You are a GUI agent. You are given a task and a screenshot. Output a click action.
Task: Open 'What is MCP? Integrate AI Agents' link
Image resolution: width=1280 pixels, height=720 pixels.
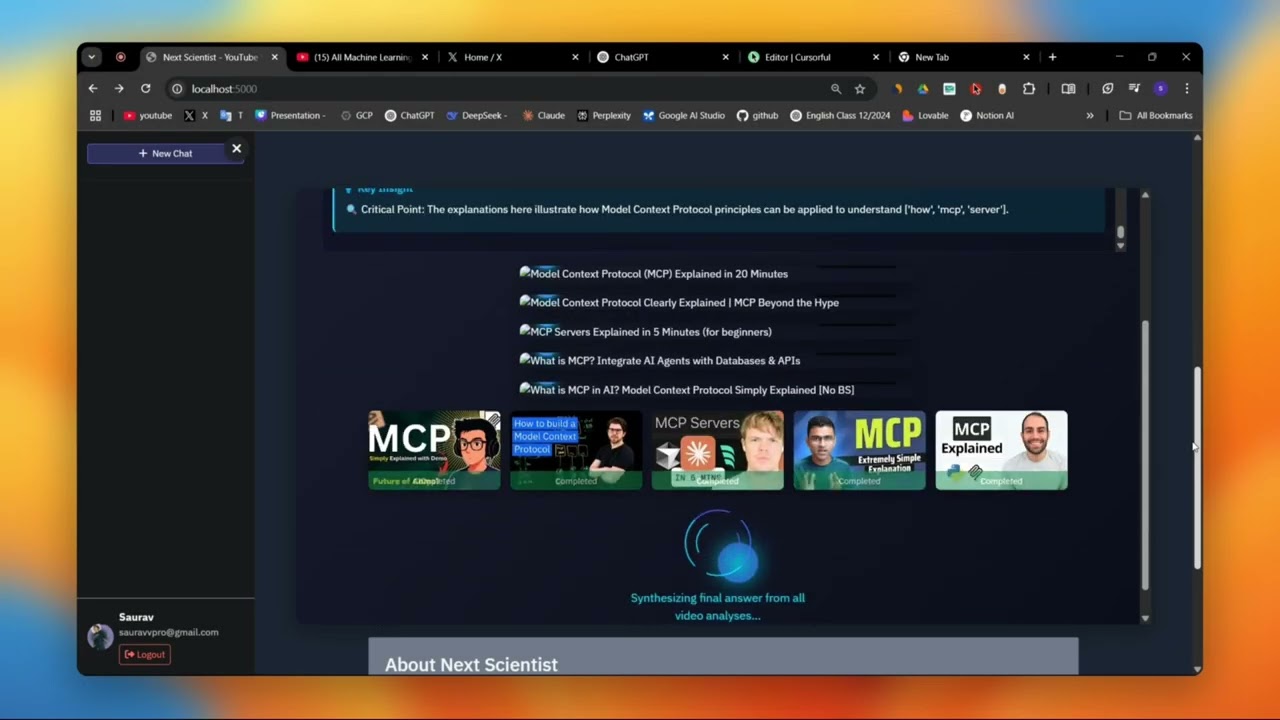(665, 360)
